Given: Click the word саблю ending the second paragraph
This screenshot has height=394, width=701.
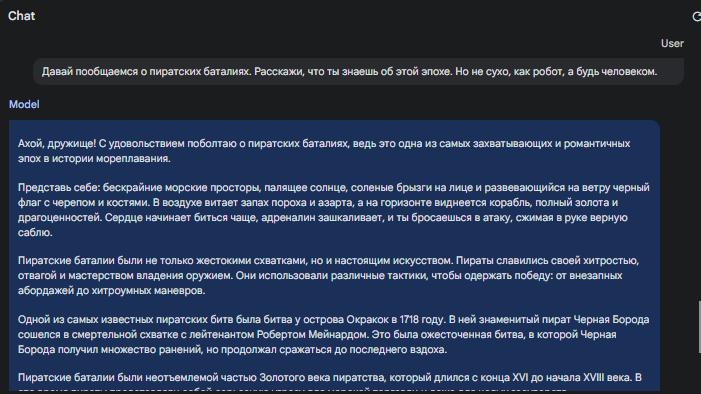Looking at the screenshot, I should click(35, 233).
